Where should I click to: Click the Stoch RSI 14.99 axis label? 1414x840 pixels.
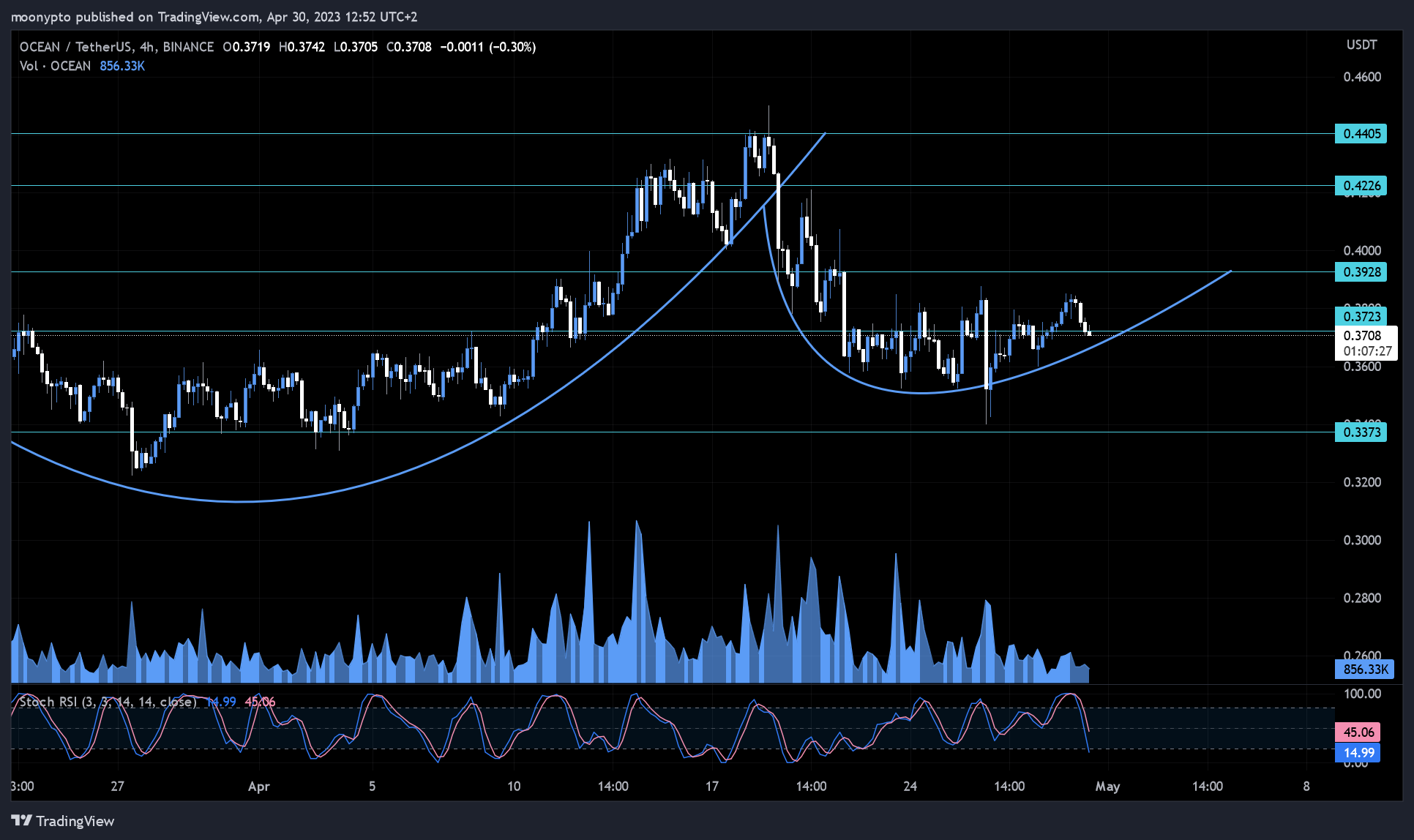(x=1358, y=752)
